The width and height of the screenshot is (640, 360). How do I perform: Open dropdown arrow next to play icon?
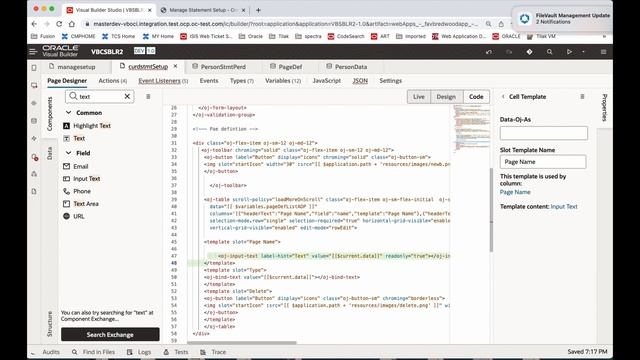(x=583, y=52)
